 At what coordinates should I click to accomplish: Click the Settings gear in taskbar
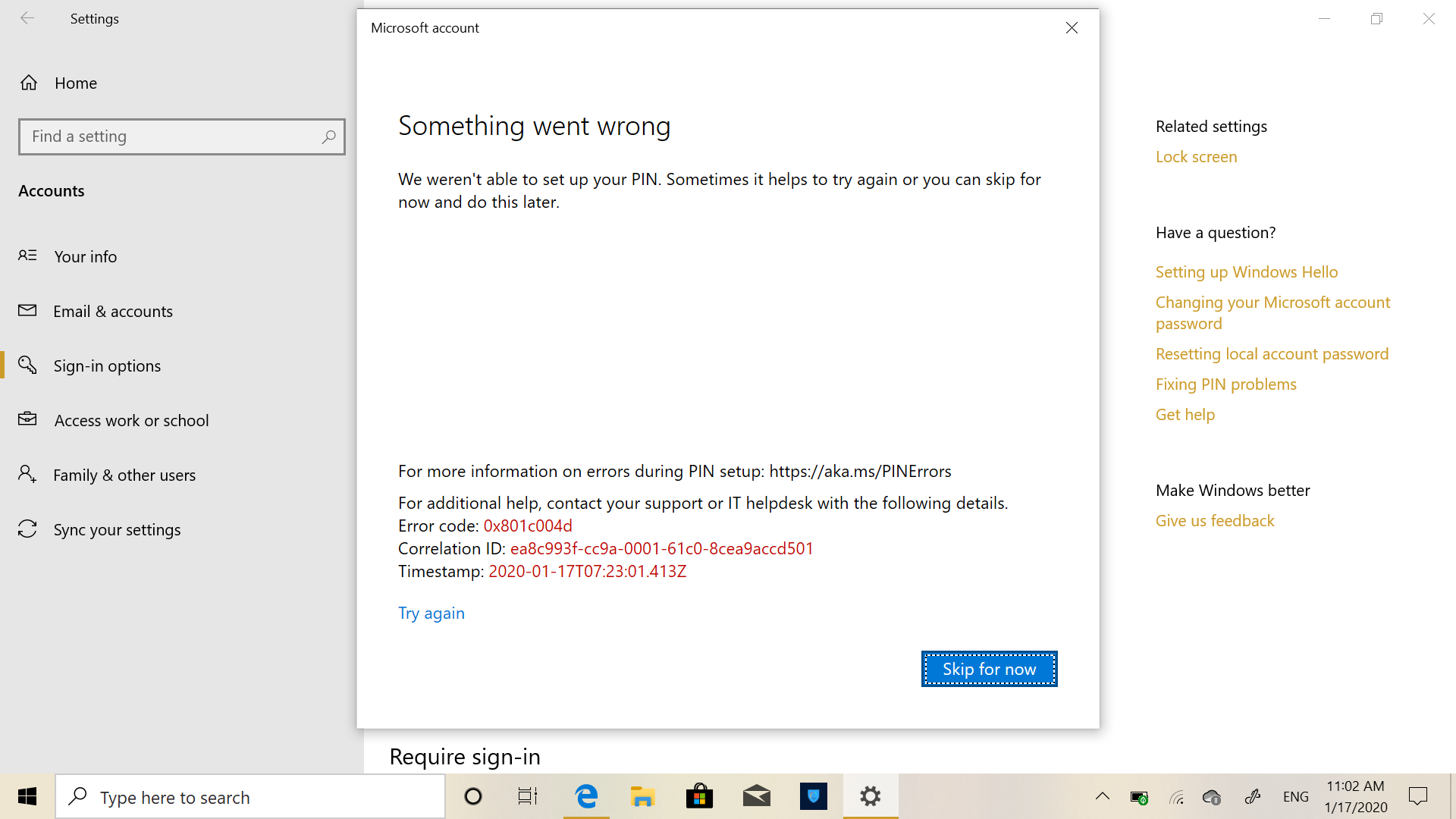pos(871,796)
